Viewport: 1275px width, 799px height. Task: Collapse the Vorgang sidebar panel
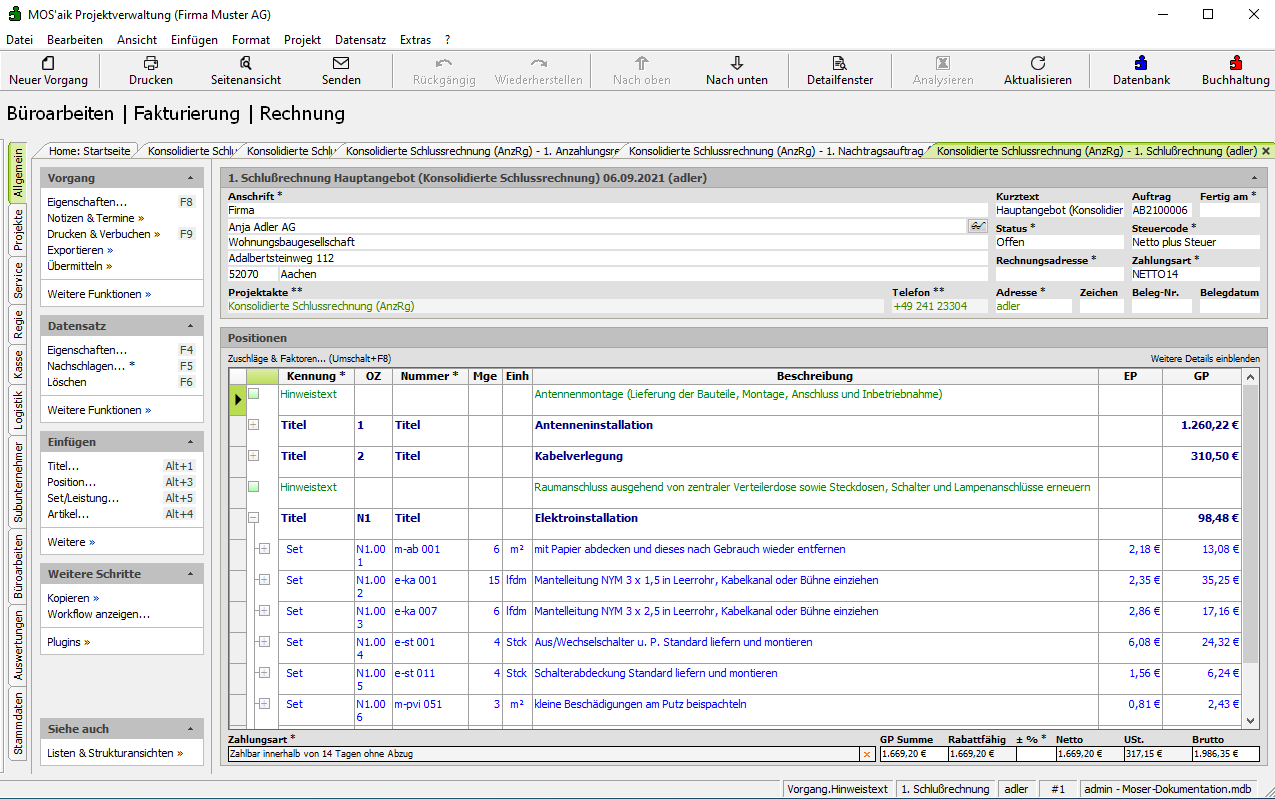click(x=190, y=178)
